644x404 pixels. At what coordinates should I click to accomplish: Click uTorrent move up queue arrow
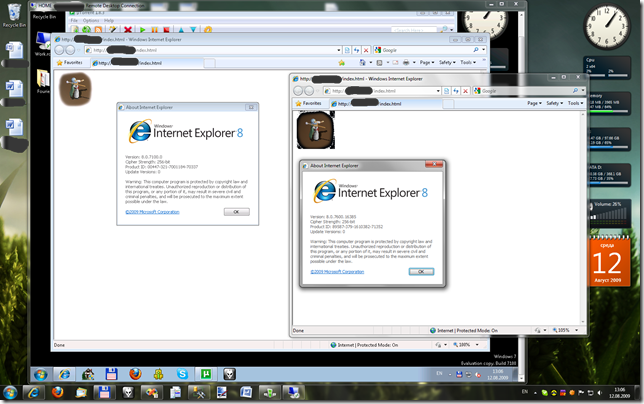181,30
